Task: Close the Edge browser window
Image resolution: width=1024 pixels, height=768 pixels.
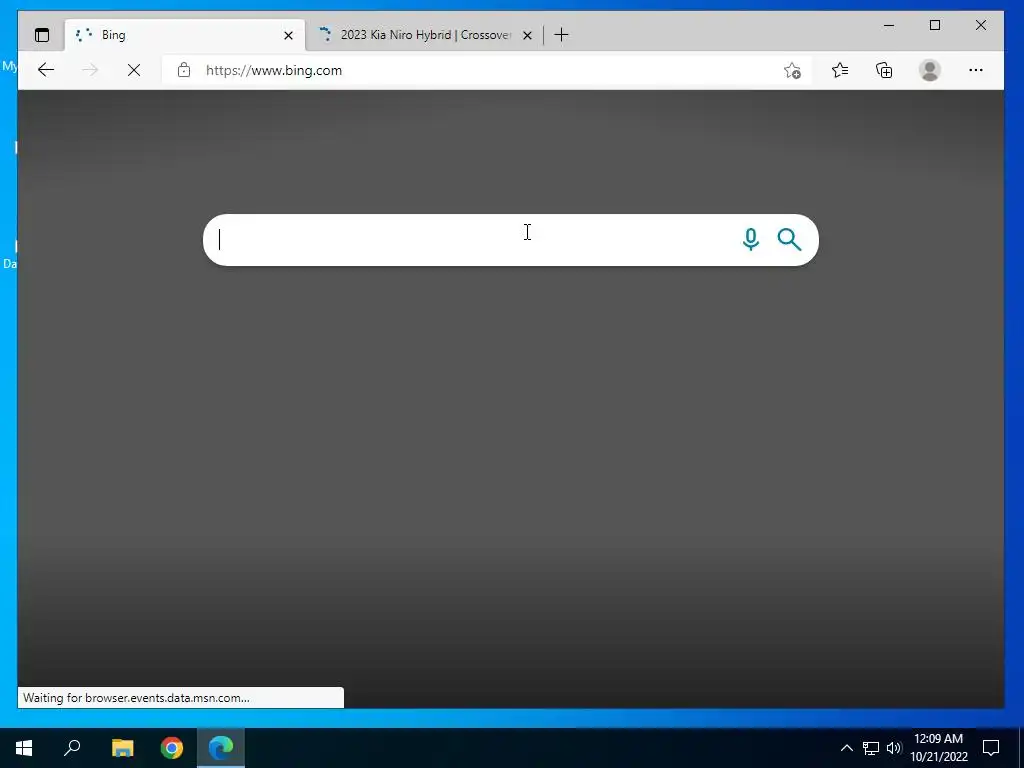Action: tap(981, 25)
